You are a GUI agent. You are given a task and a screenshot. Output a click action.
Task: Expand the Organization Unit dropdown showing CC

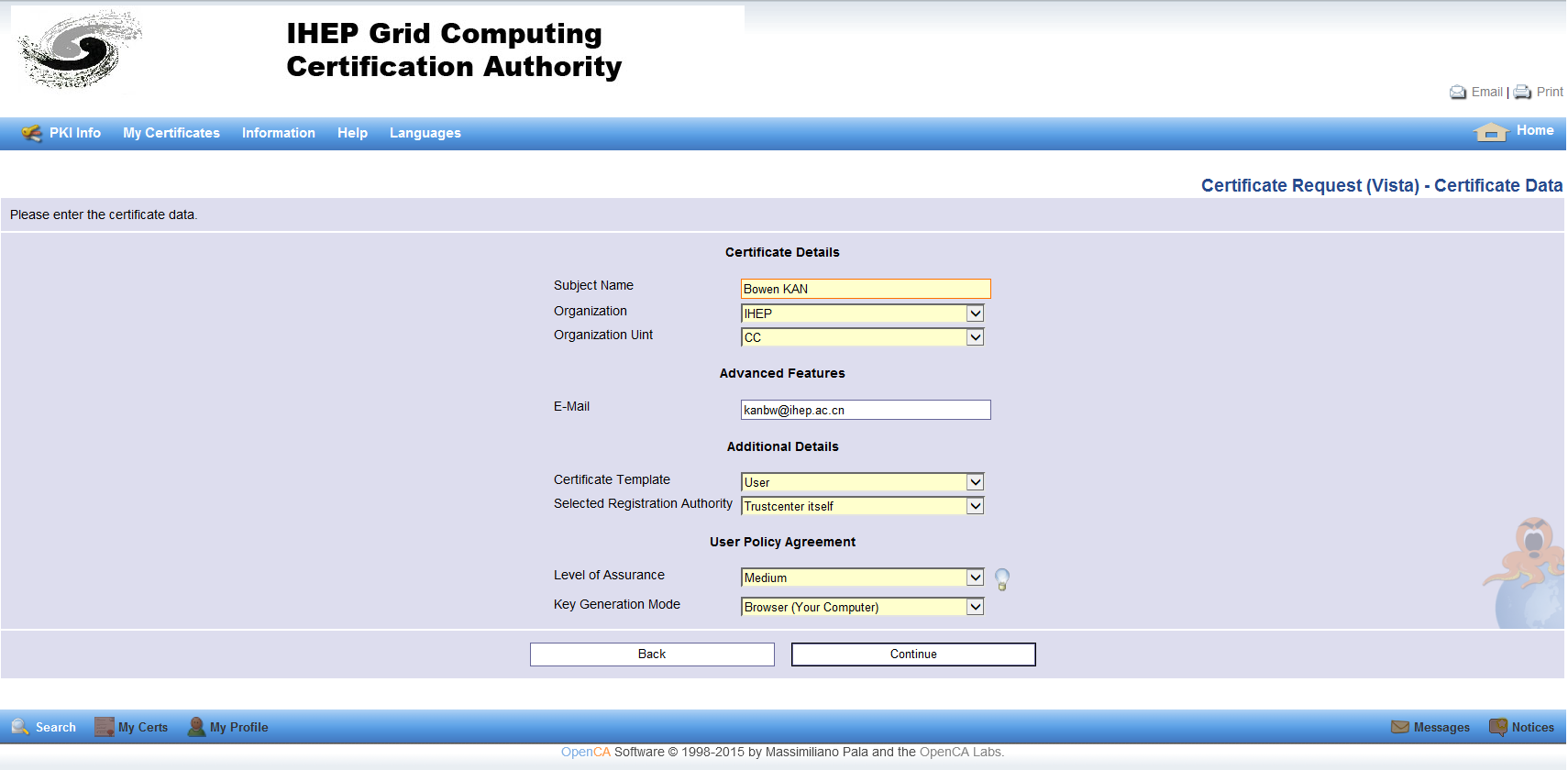point(862,337)
